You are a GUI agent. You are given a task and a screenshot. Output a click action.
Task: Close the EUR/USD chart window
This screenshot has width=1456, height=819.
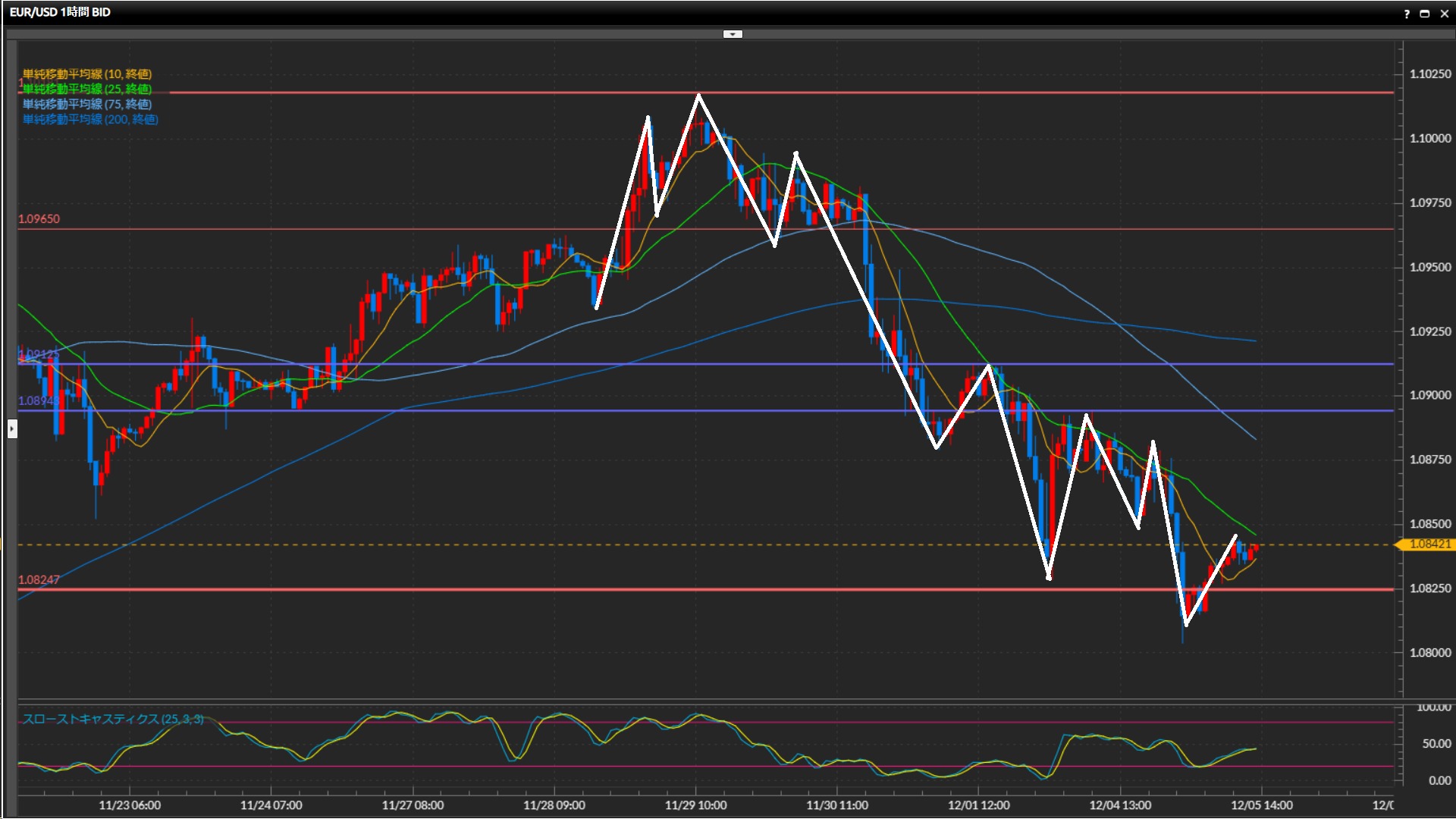1444,14
